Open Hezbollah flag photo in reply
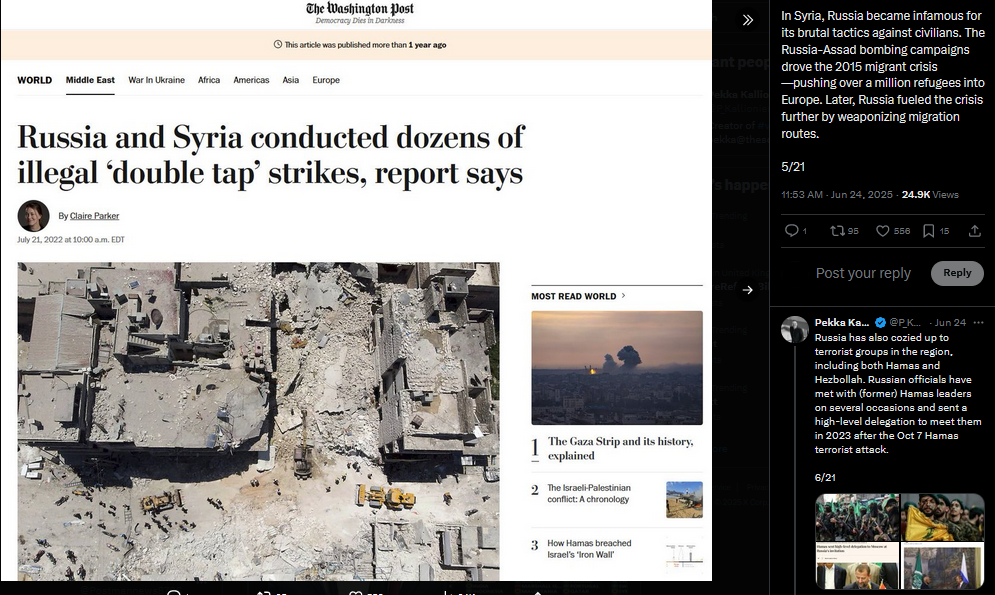 point(942,517)
